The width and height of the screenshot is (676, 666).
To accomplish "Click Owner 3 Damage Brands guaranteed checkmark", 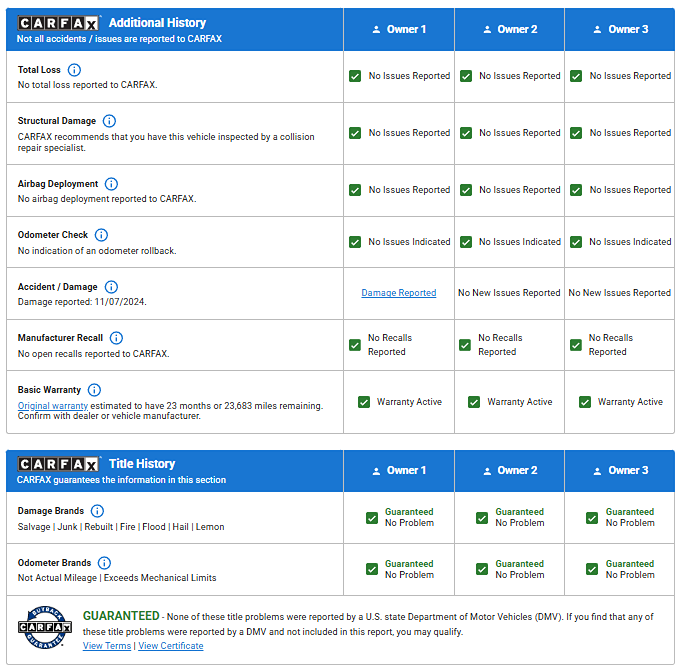I will (592, 517).
